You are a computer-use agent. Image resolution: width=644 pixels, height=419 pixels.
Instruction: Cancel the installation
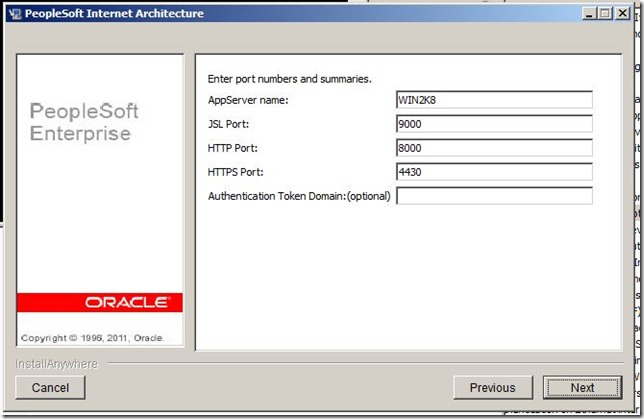[50, 387]
